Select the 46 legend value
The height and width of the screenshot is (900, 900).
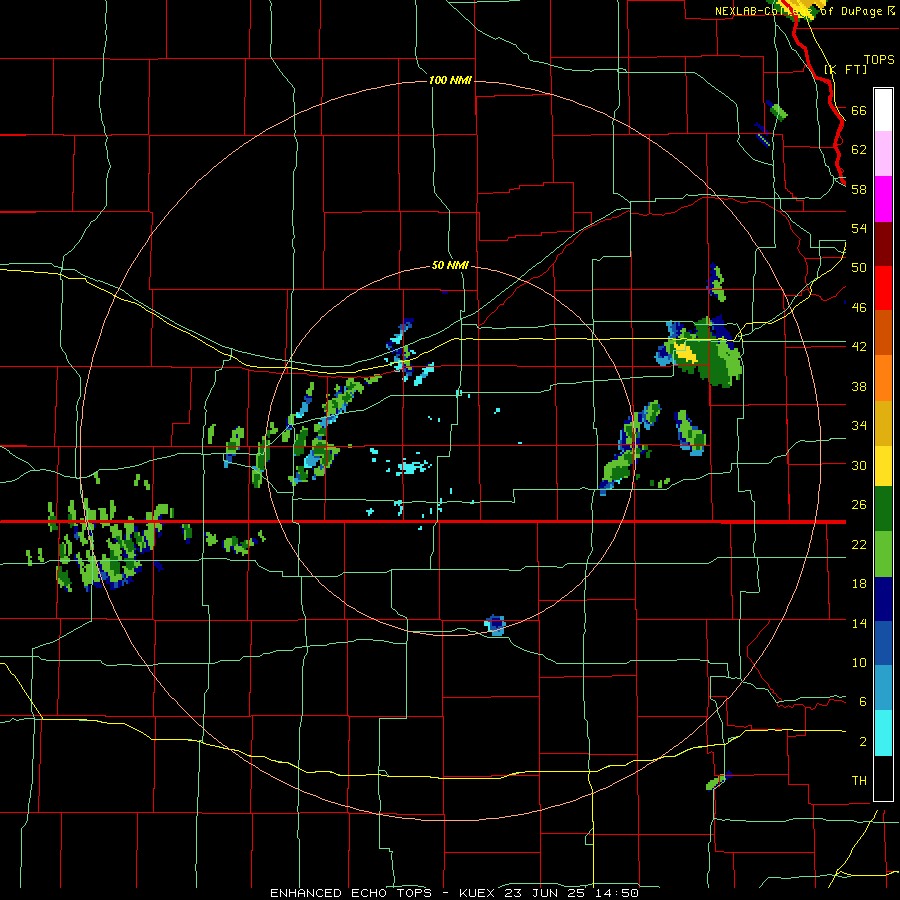coord(859,307)
